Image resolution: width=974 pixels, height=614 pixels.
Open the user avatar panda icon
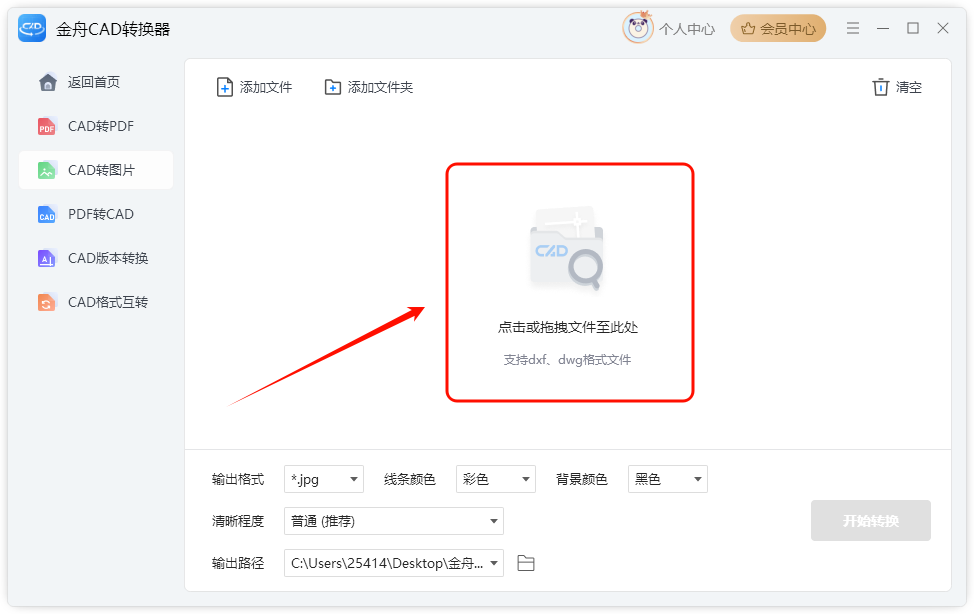(x=638, y=28)
